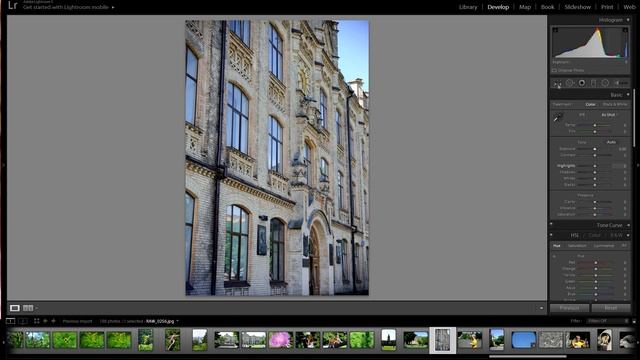Screen dimensions: 640x360
Task: Select the Adjustment Brush tool
Action: tap(622, 83)
